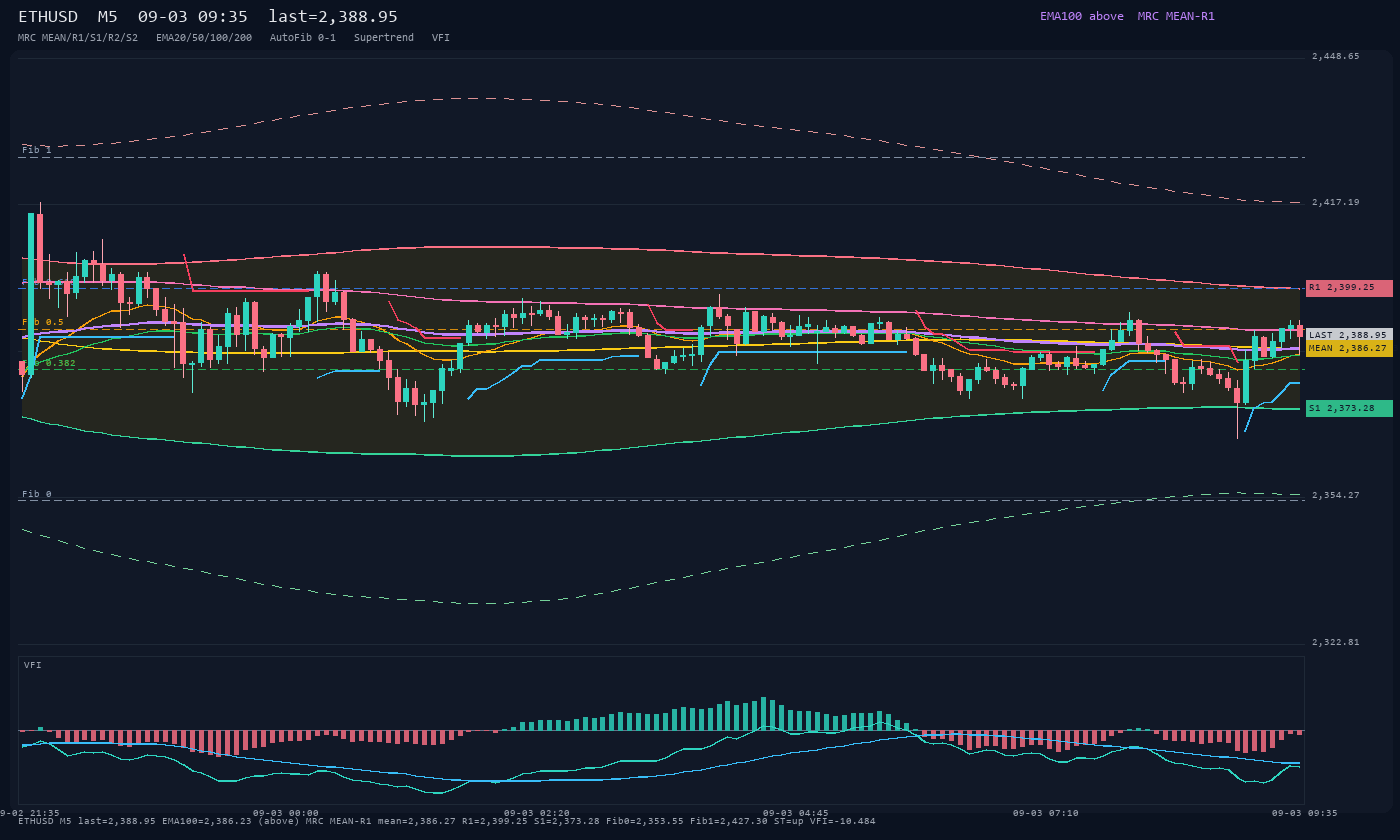Select the LAST 2,388.95 price tag
Image resolution: width=1400 pixels, height=840 pixels.
coord(1349,335)
